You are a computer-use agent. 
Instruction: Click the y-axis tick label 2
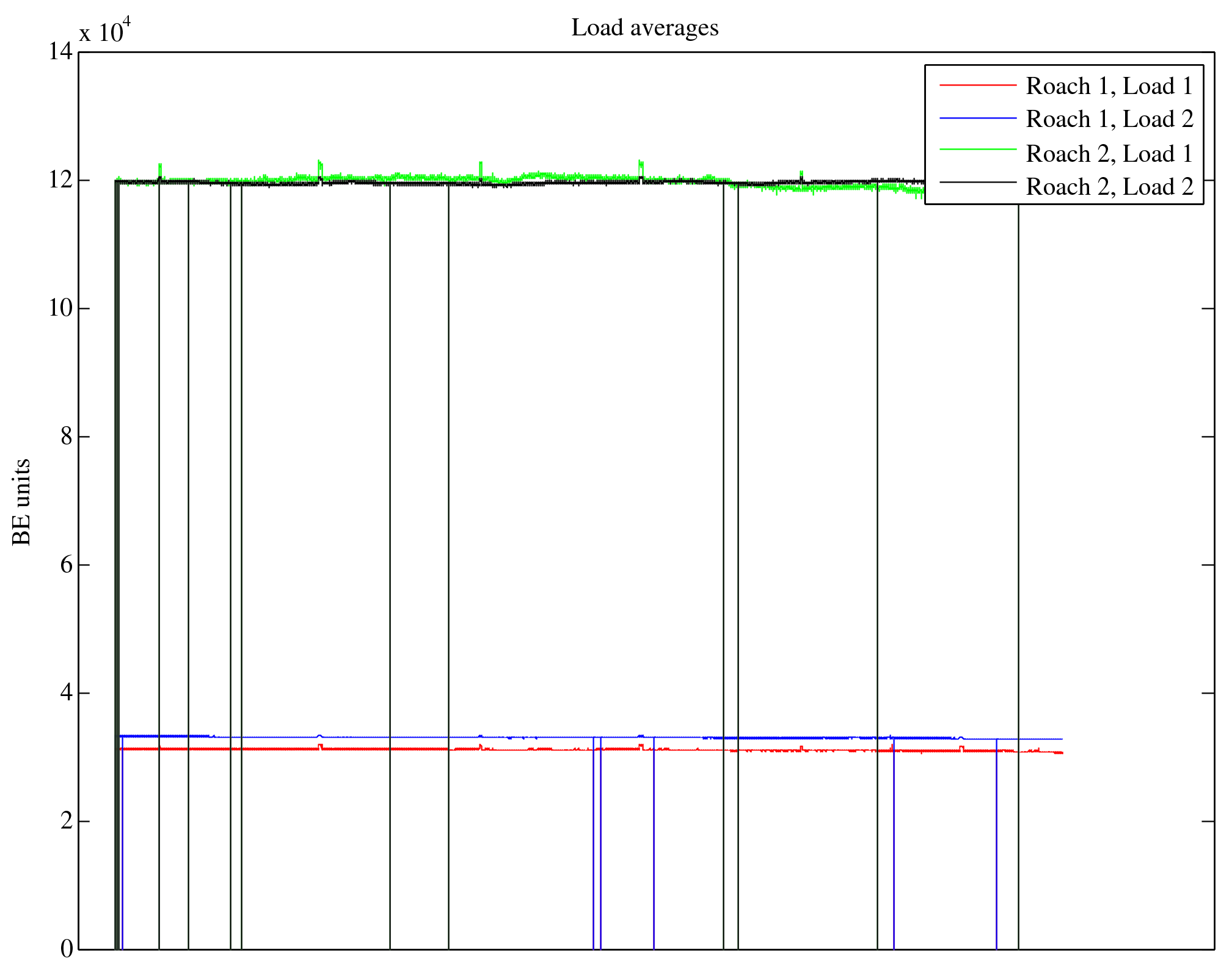pyautogui.click(x=66, y=821)
